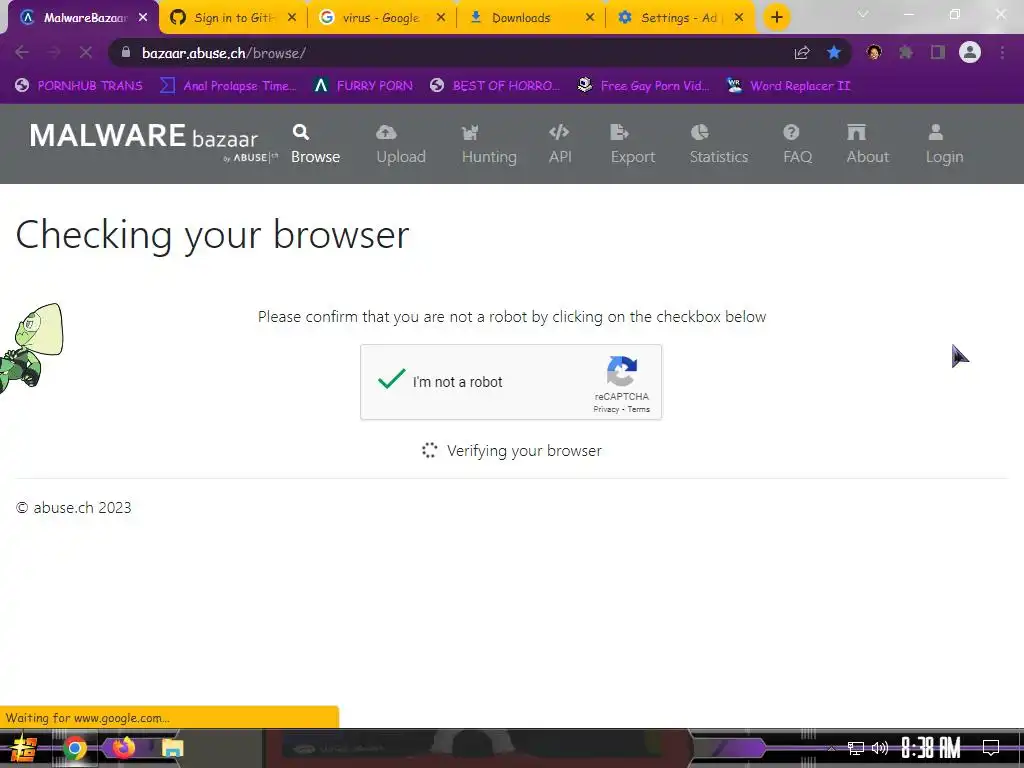The width and height of the screenshot is (1024, 768).
Task: Switch to the Settings tab
Action: pos(679,18)
